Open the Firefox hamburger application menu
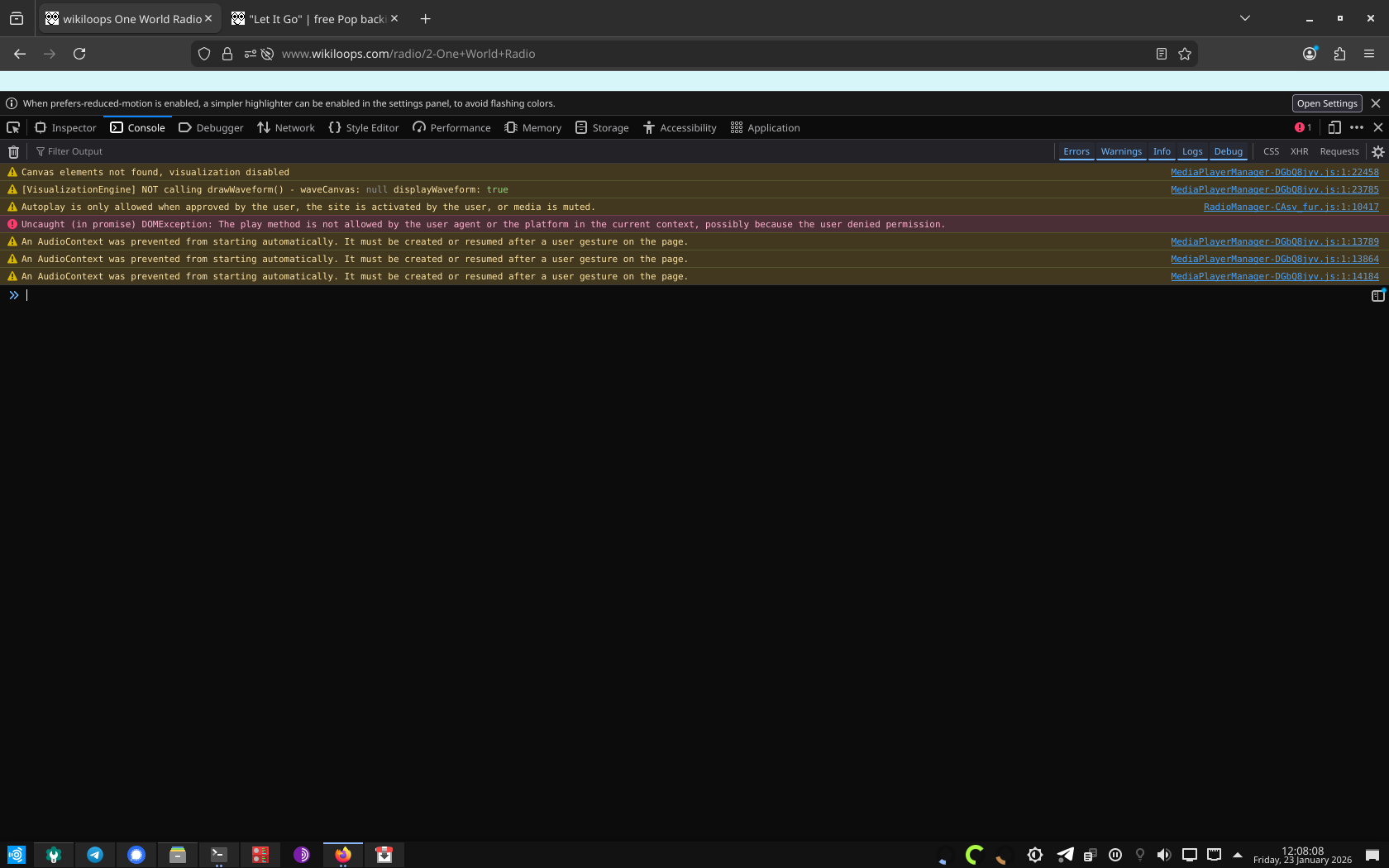1389x868 pixels. [1368, 54]
